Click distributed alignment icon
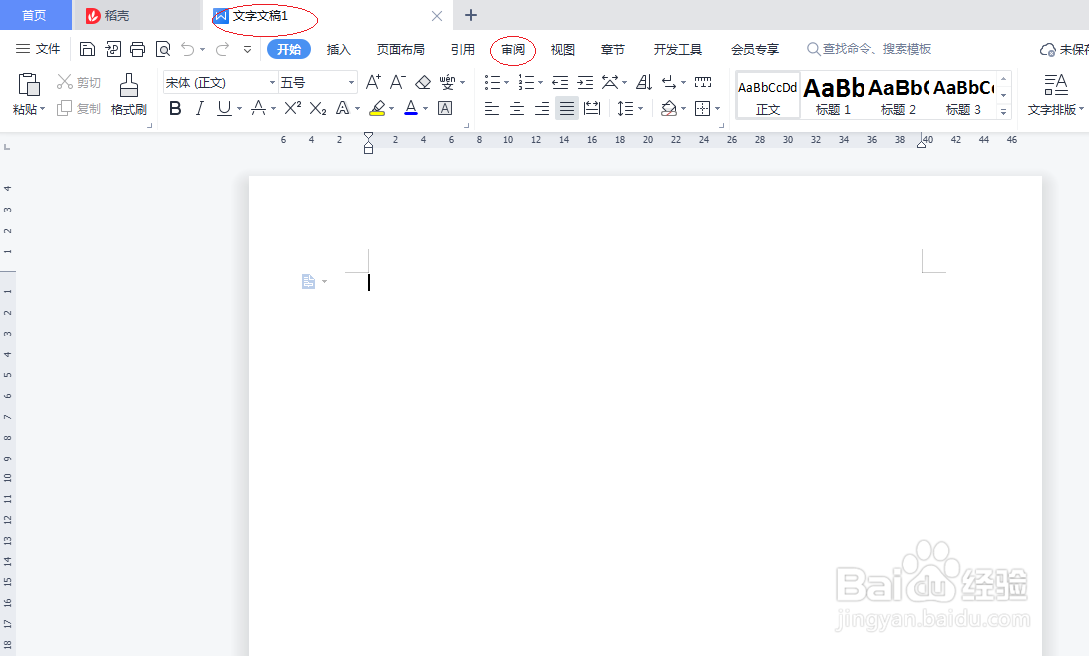Viewport: 1089px width, 656px height. coord(592,108)
